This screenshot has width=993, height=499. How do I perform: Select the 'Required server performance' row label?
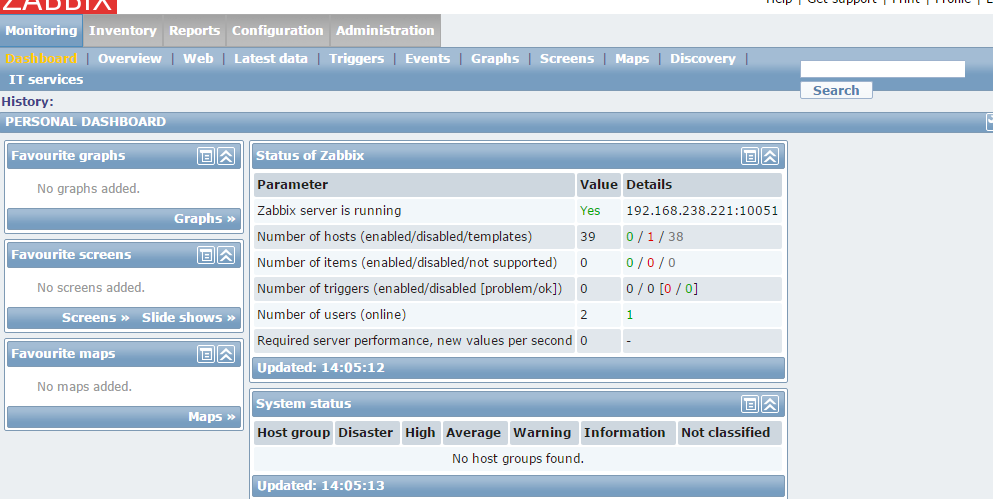414,340
